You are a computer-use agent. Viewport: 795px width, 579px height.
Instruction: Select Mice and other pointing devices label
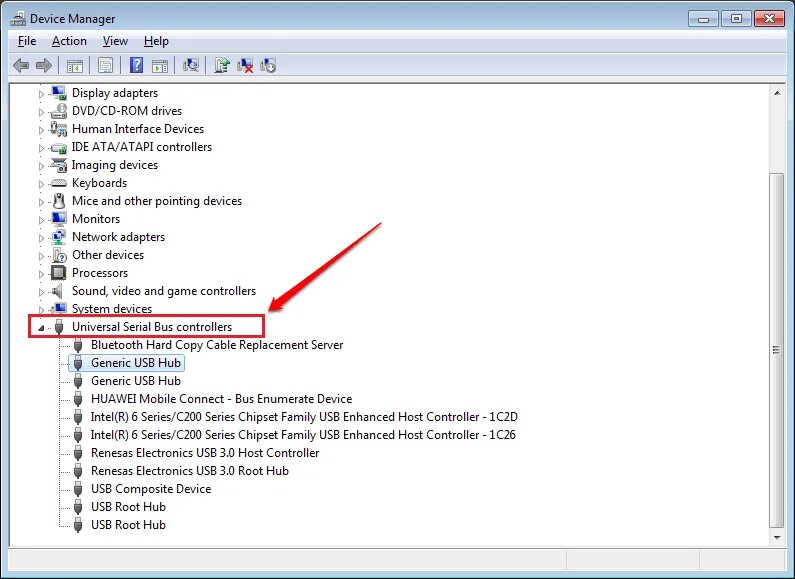pos(157,201)
